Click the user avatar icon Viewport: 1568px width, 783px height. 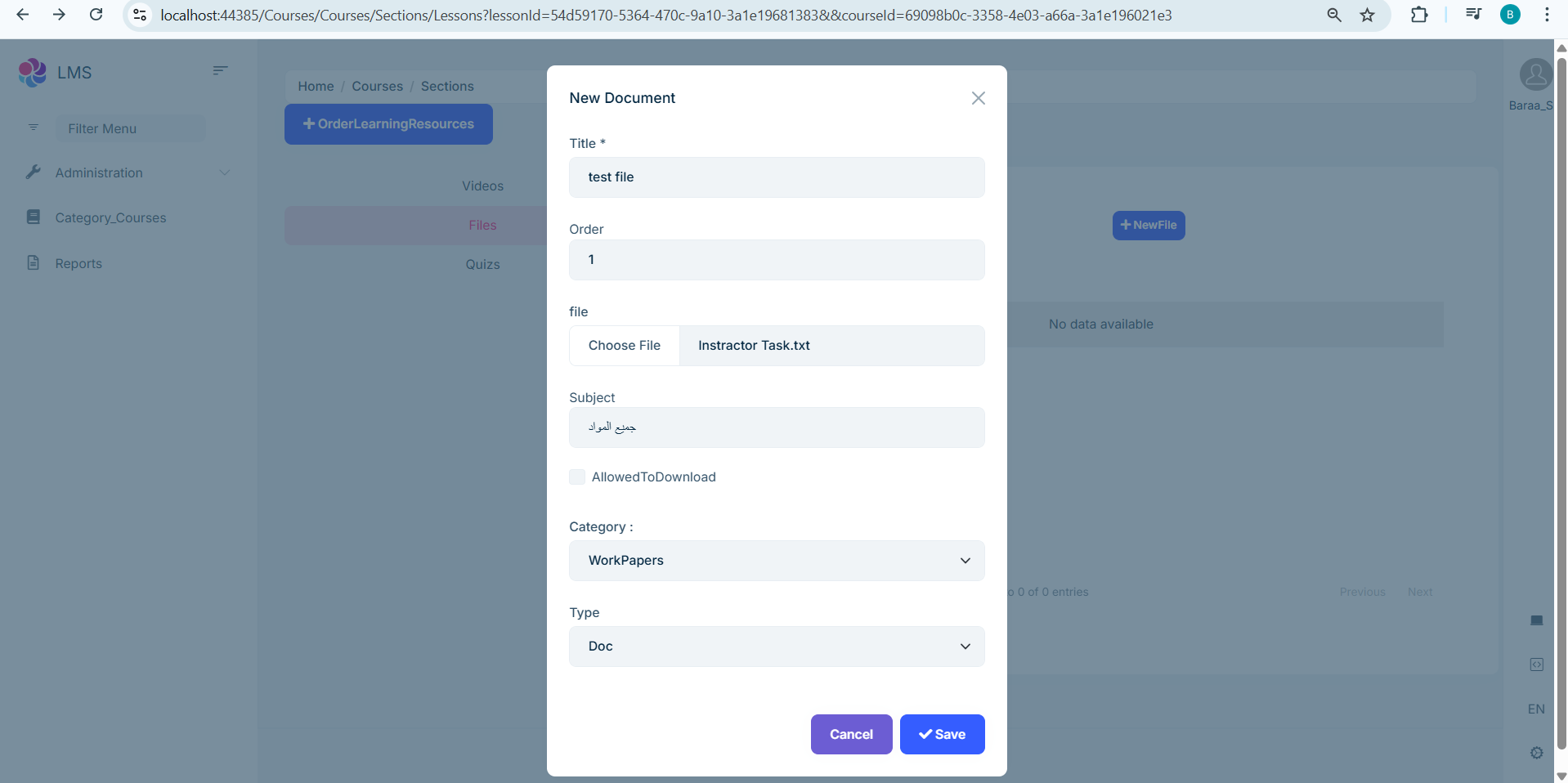pos(1535,75)
